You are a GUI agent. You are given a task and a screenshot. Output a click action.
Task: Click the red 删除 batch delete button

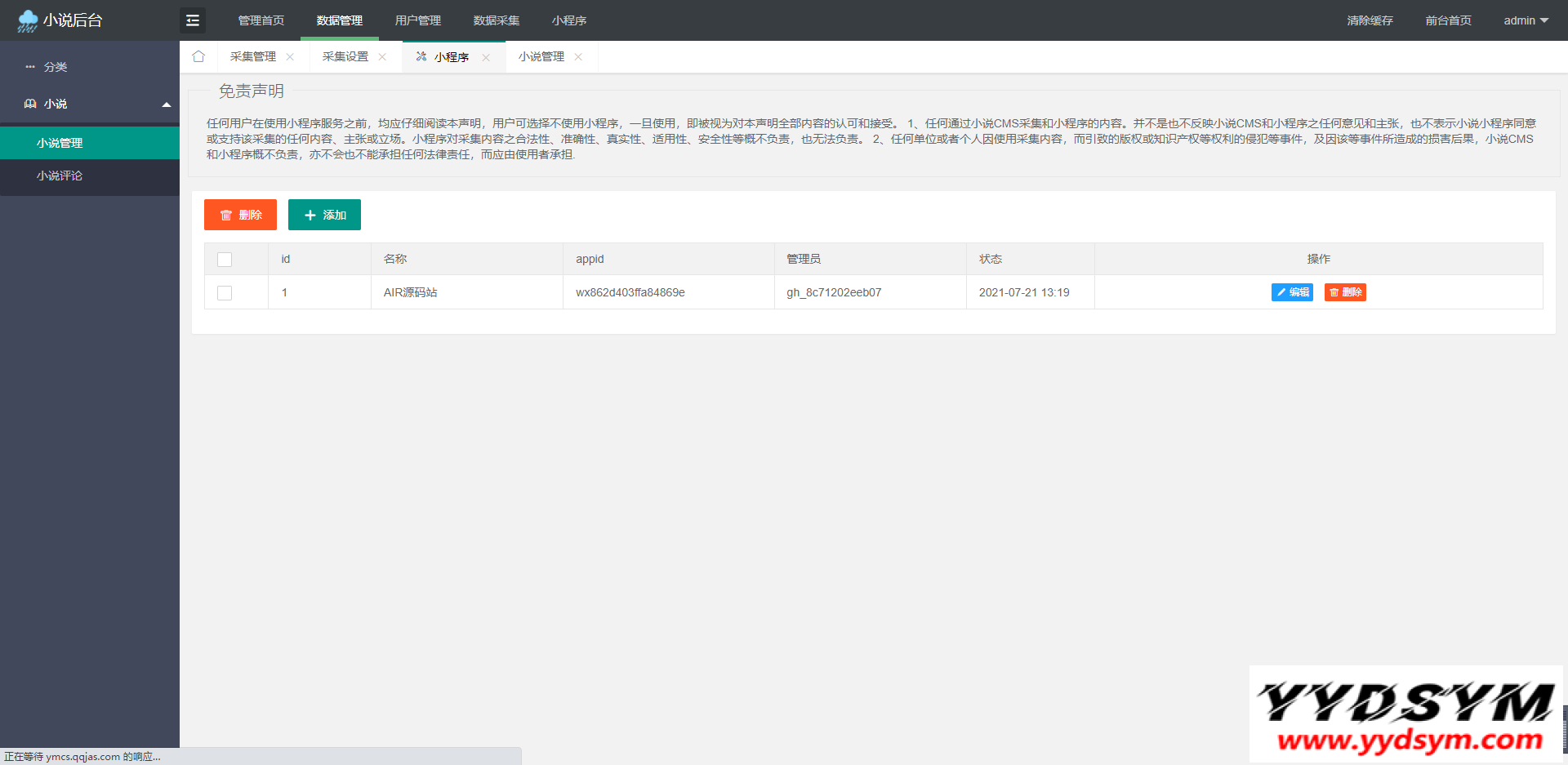click(240, 215)
